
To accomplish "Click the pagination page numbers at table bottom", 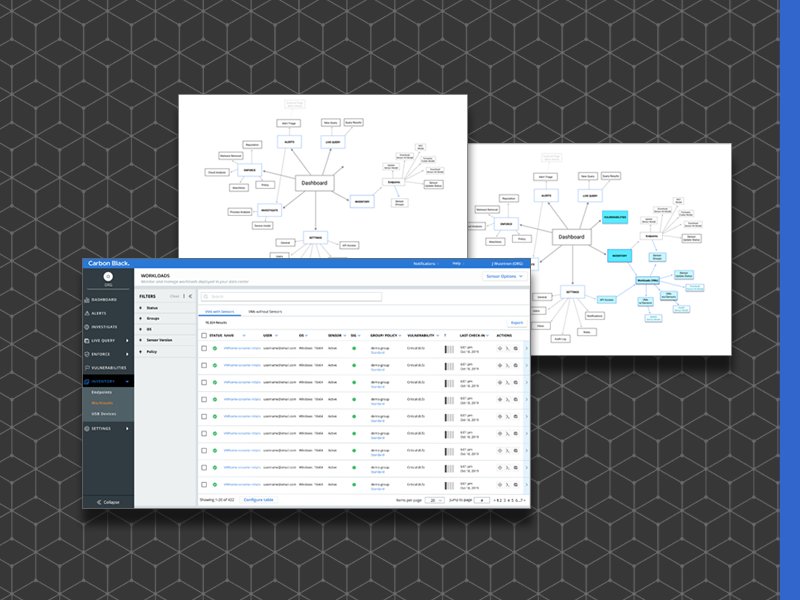I will point(510,501).
